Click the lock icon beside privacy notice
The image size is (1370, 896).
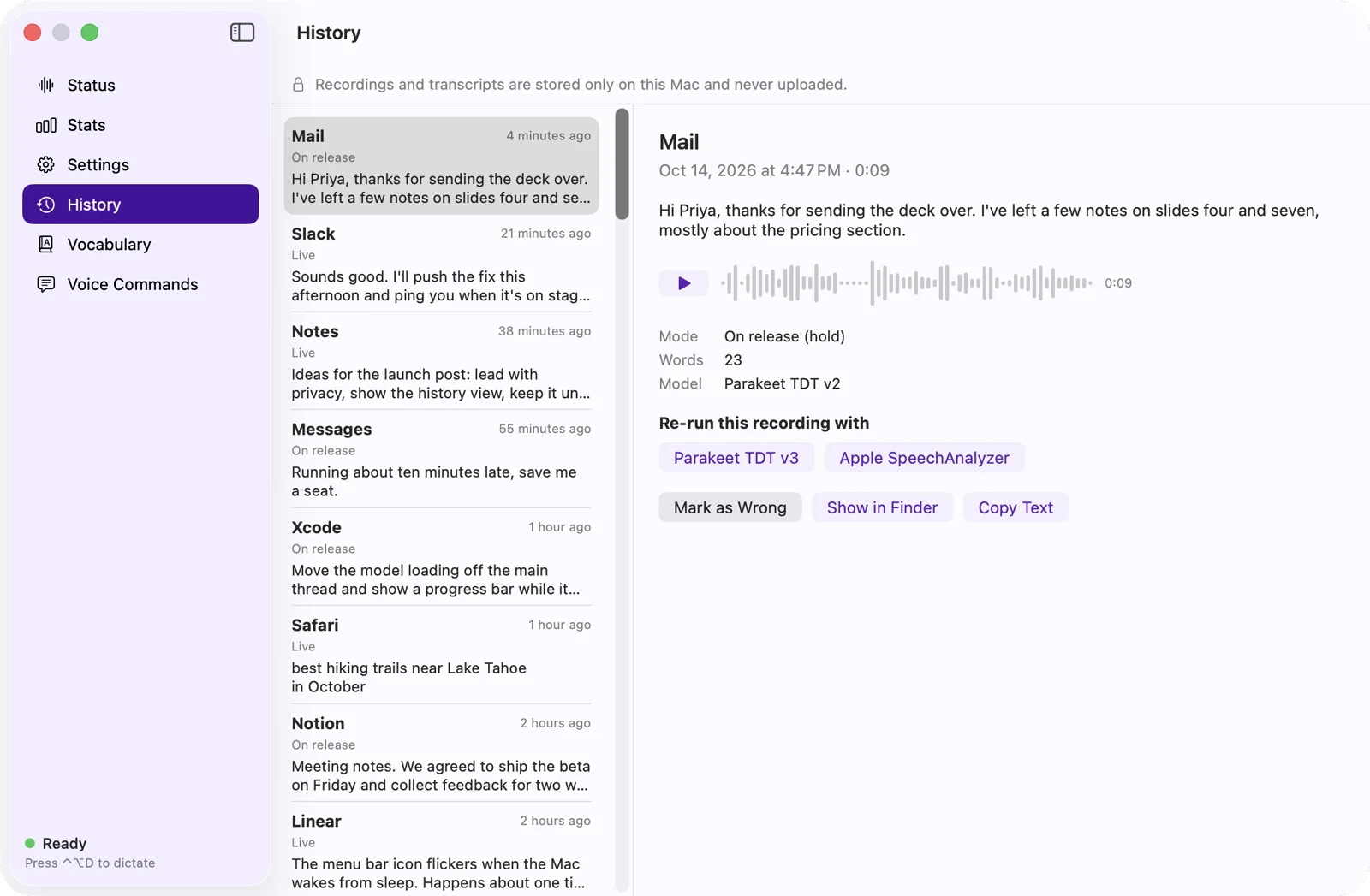(x=298, y=84)
